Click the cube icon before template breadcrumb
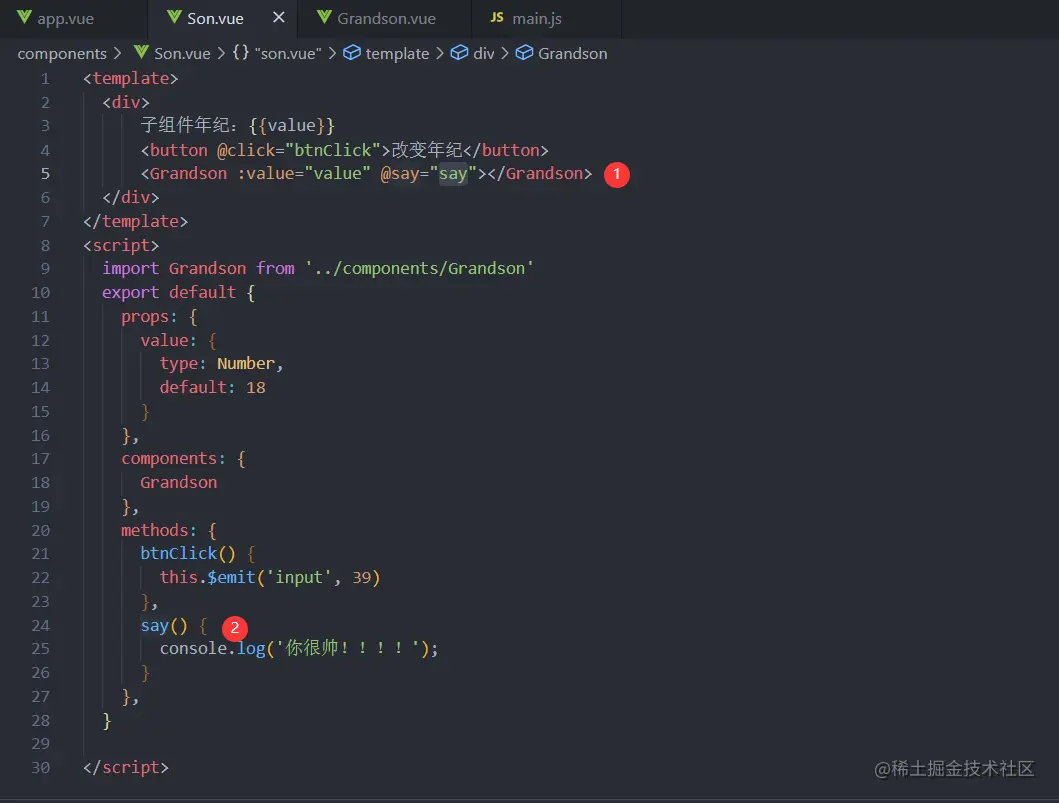Image resolution: width=1059 pixels, height=803 pixels. pos(352,53)
